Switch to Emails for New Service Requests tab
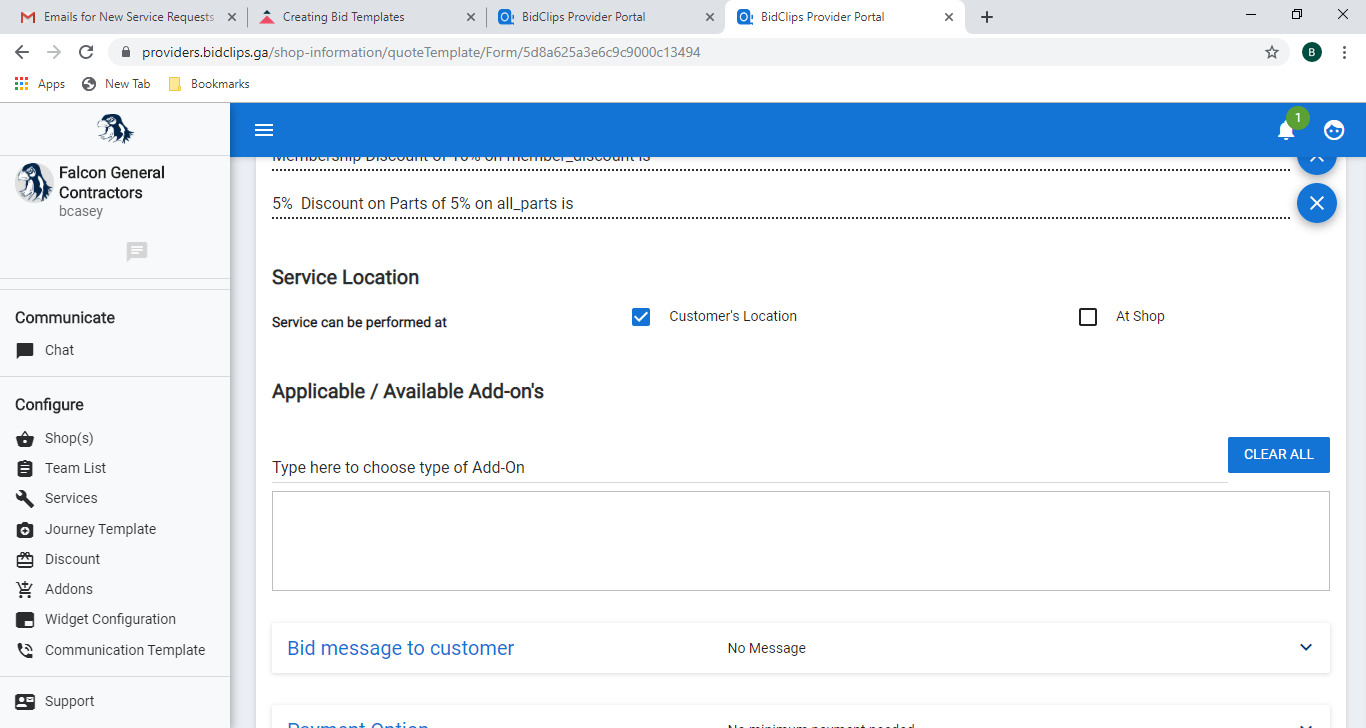1366x728 pixels. point(126,17)
